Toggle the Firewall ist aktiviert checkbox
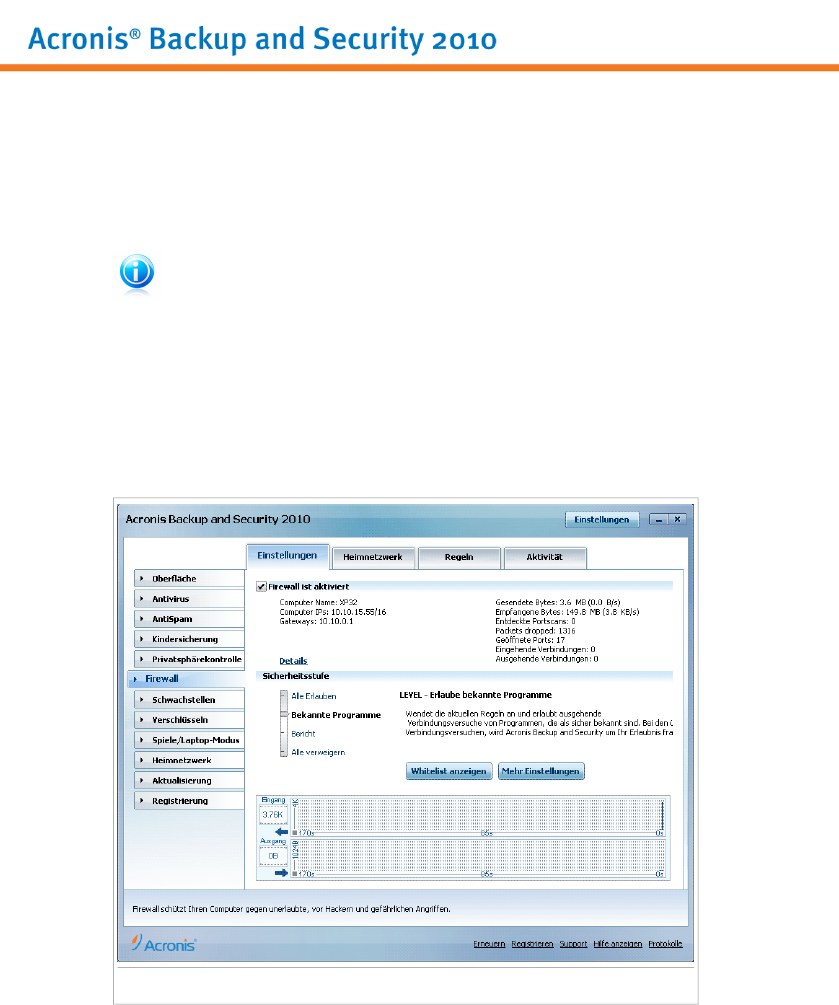This screenshot has width=839, height=1005. click(262, 586)
